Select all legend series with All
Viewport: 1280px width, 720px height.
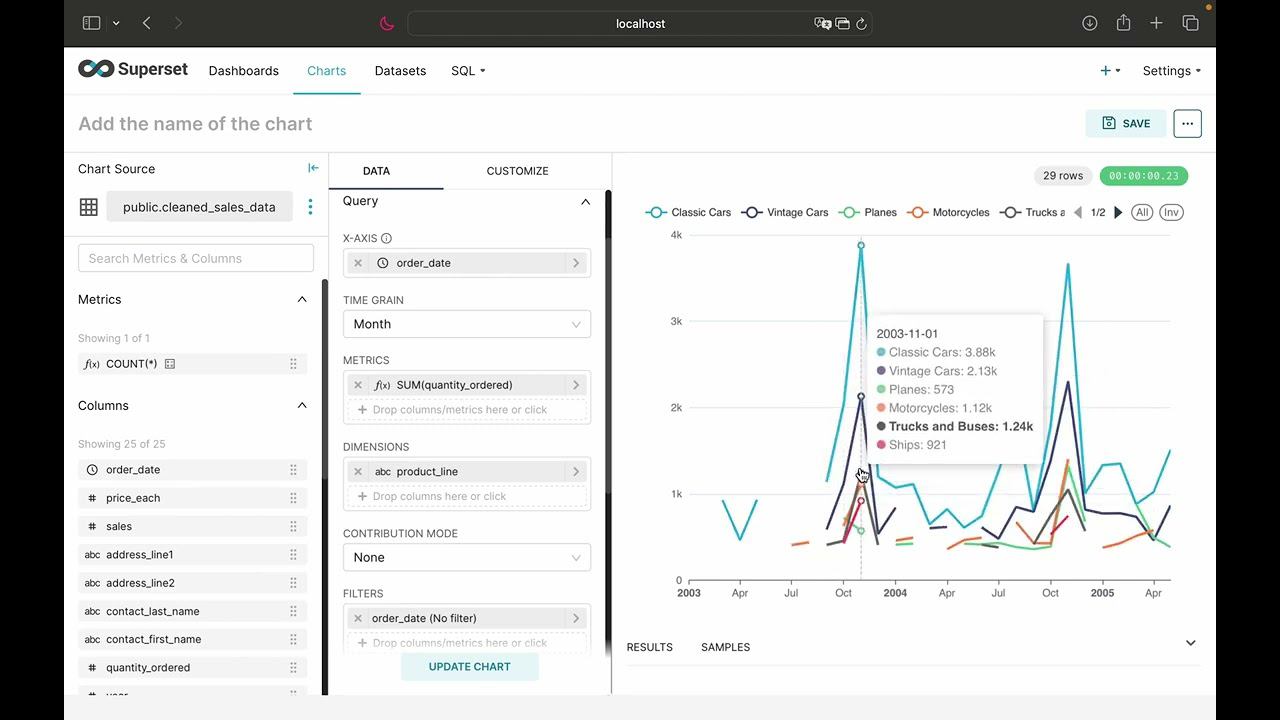(x=1142, y=212)
